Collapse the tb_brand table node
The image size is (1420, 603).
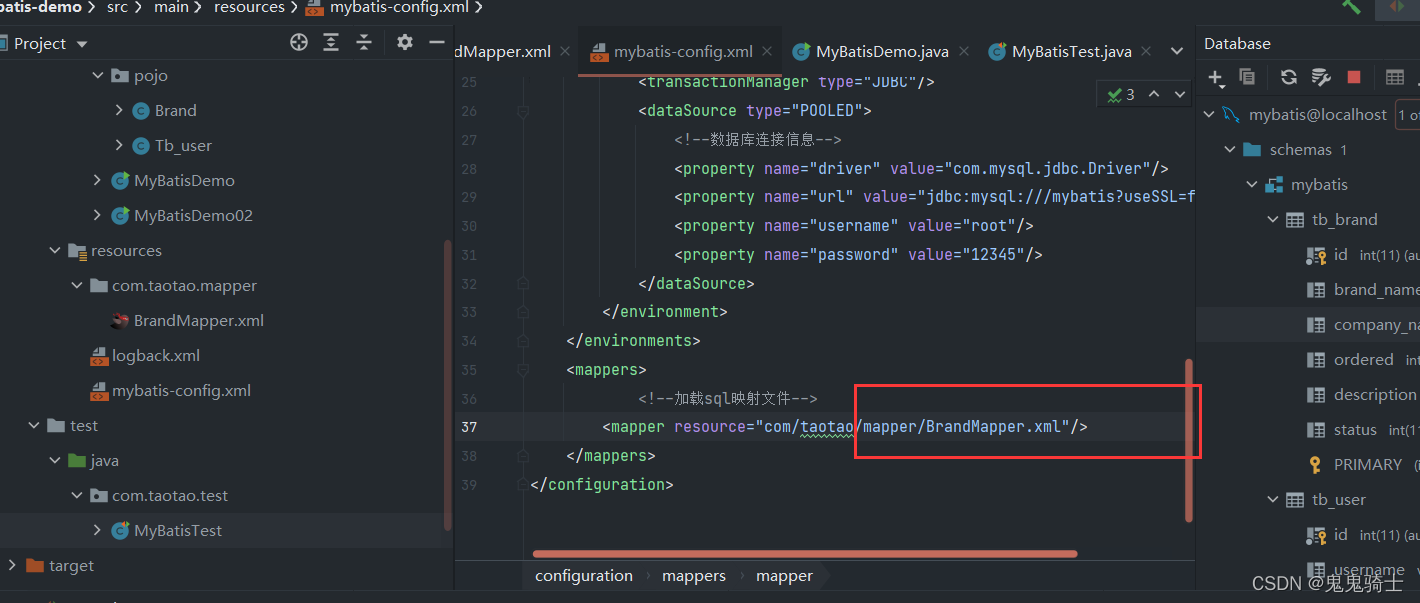pyautogui.click(x=1273, y=219)
